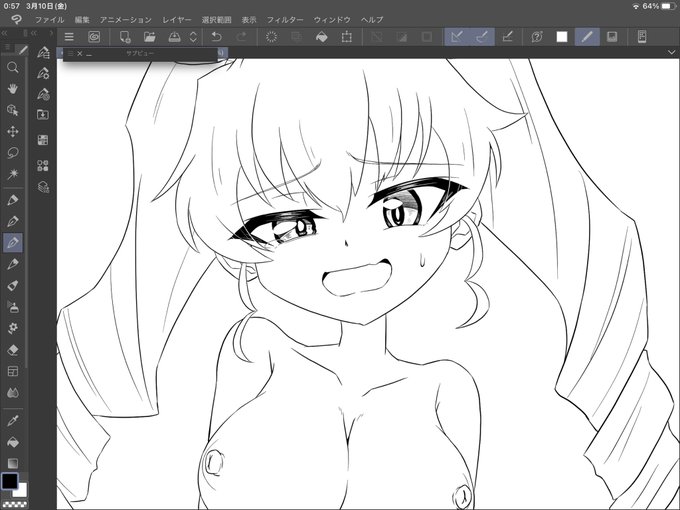Select the Lasso selection tool

[13, 153]
